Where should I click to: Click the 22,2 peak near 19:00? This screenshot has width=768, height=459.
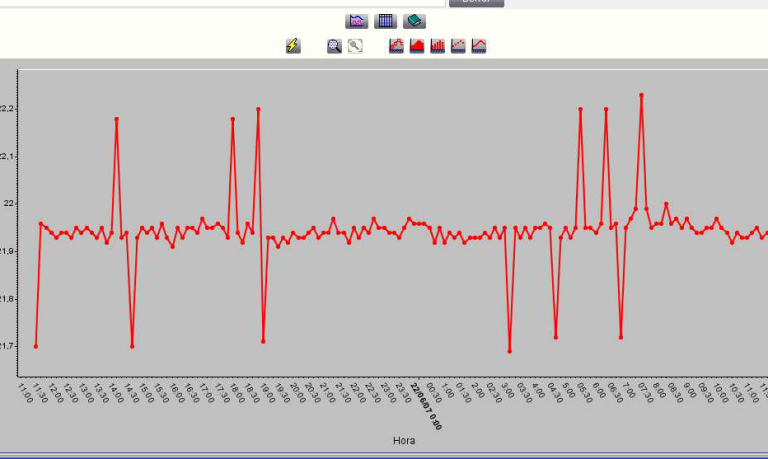(258, 109)
